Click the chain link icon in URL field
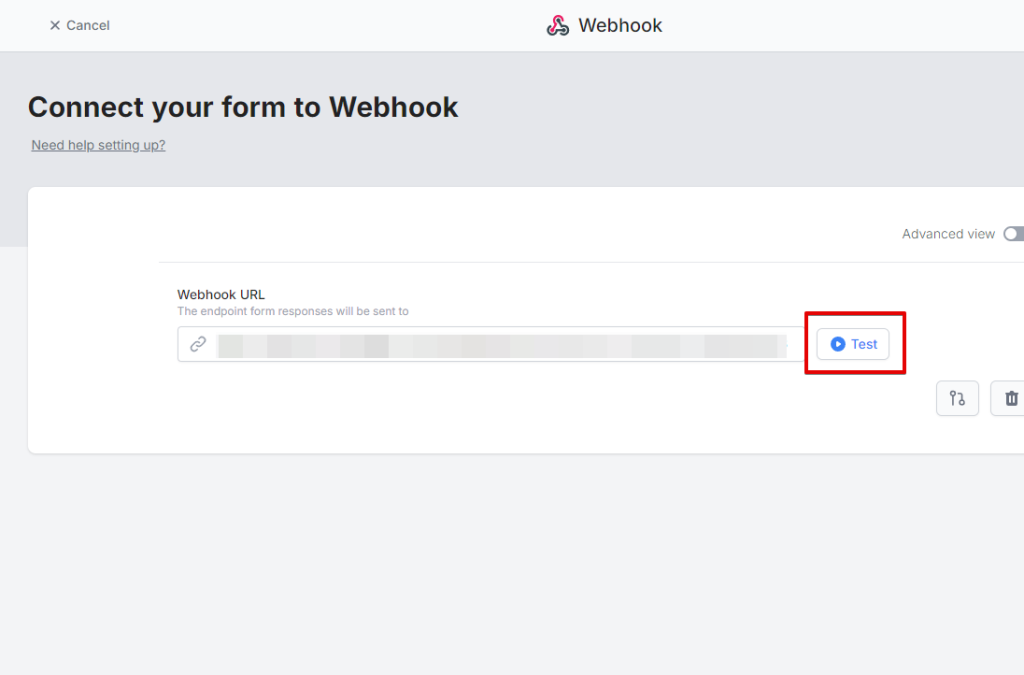The width and height of the screenshot is (1024, 675). pos(198,344)
